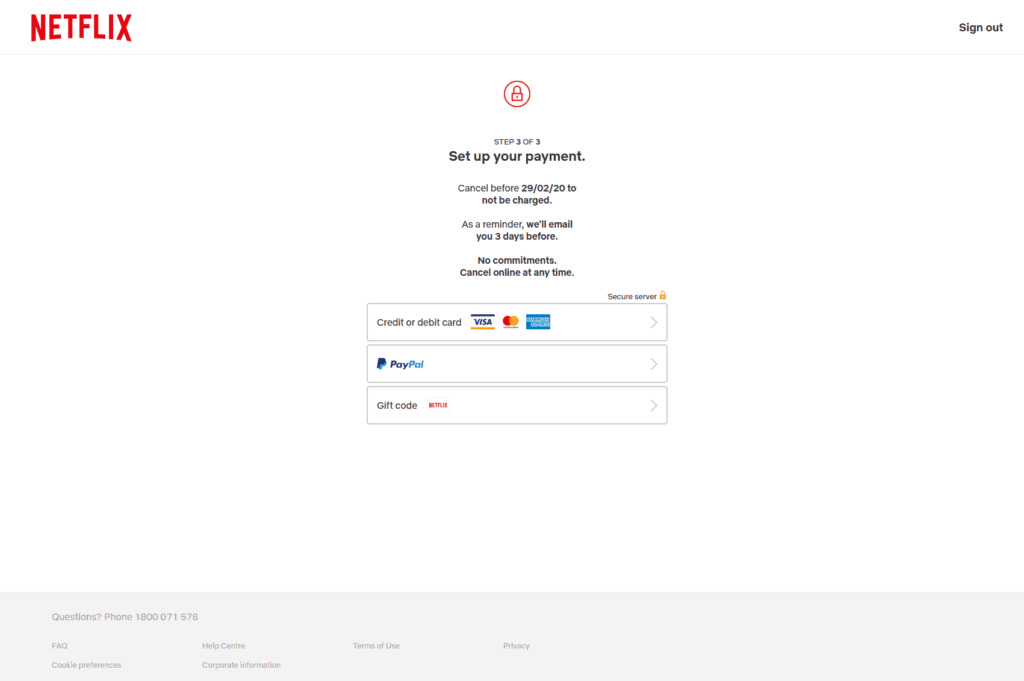
Task: Click the Visa card icon
Action: click(x=483, y=322)
